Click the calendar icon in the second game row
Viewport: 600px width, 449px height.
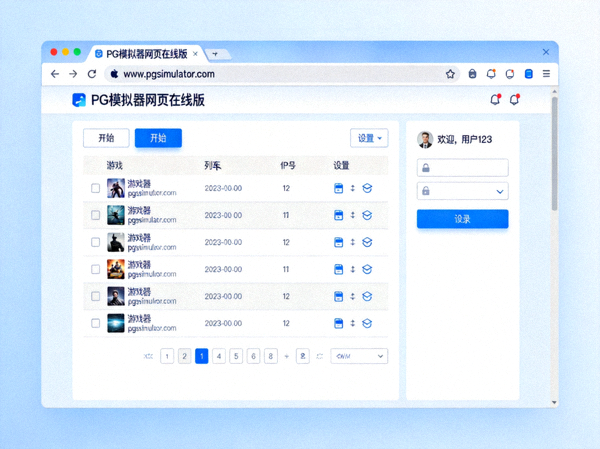point(338,215)
